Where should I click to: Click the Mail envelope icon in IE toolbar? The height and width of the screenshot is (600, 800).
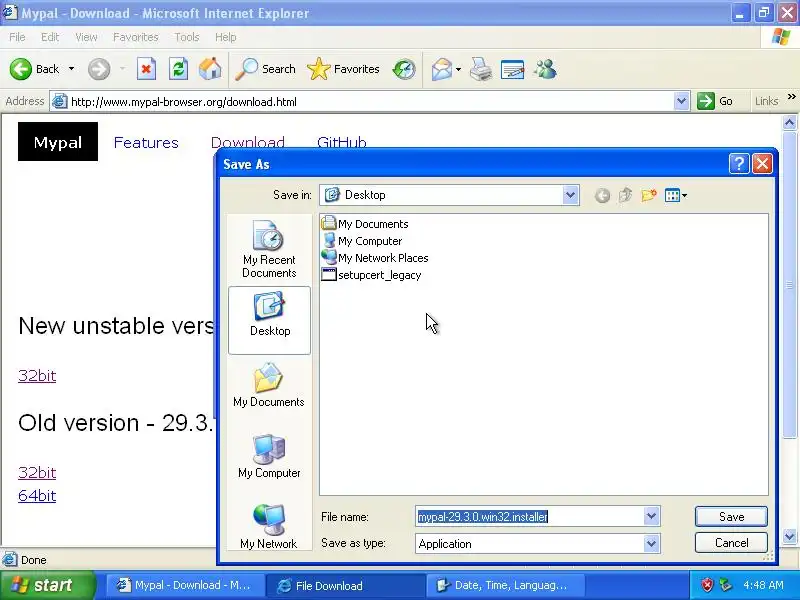coord(441,69)
